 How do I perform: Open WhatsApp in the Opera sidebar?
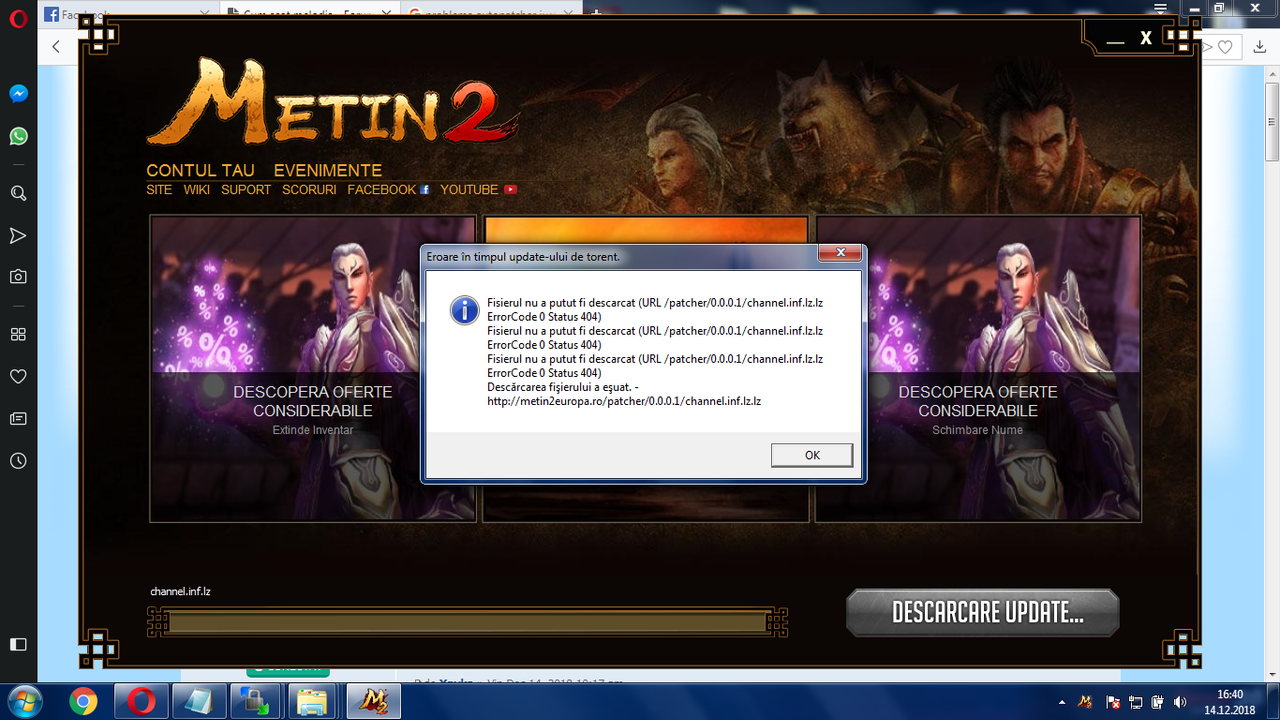(18, 136)
